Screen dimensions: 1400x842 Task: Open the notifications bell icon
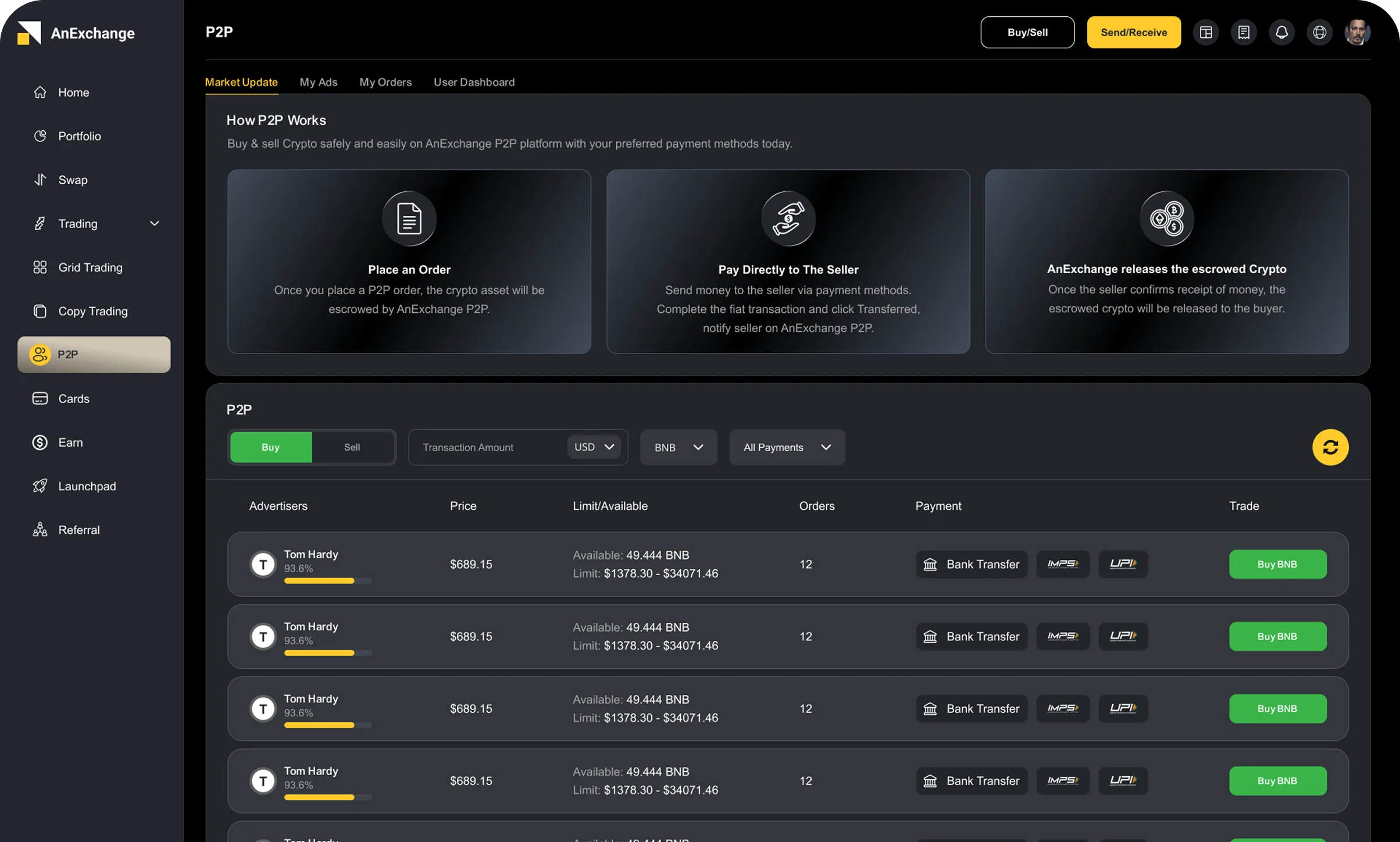(1282, 32)
